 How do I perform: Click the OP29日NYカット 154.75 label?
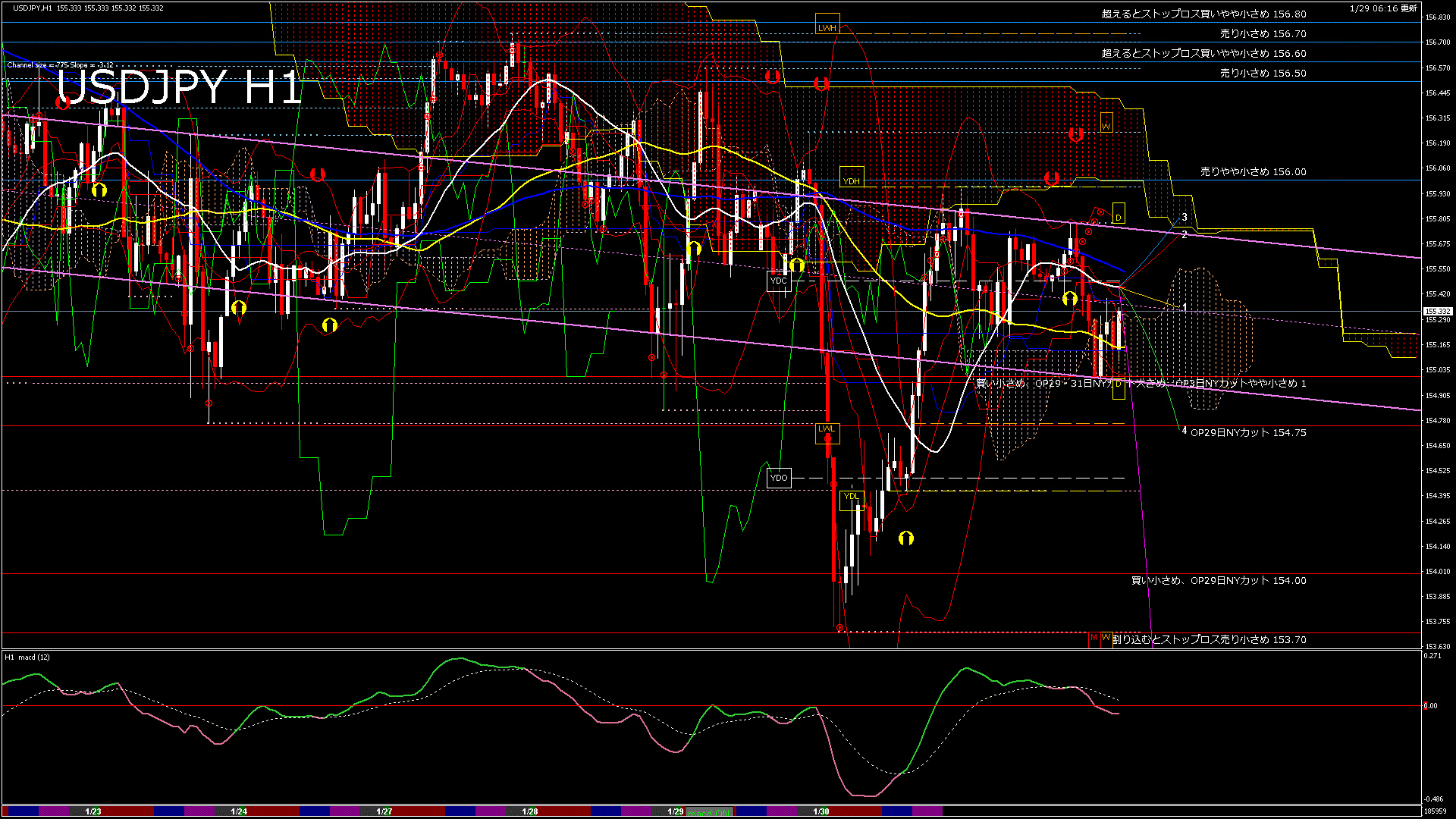tap(1248, 433)
